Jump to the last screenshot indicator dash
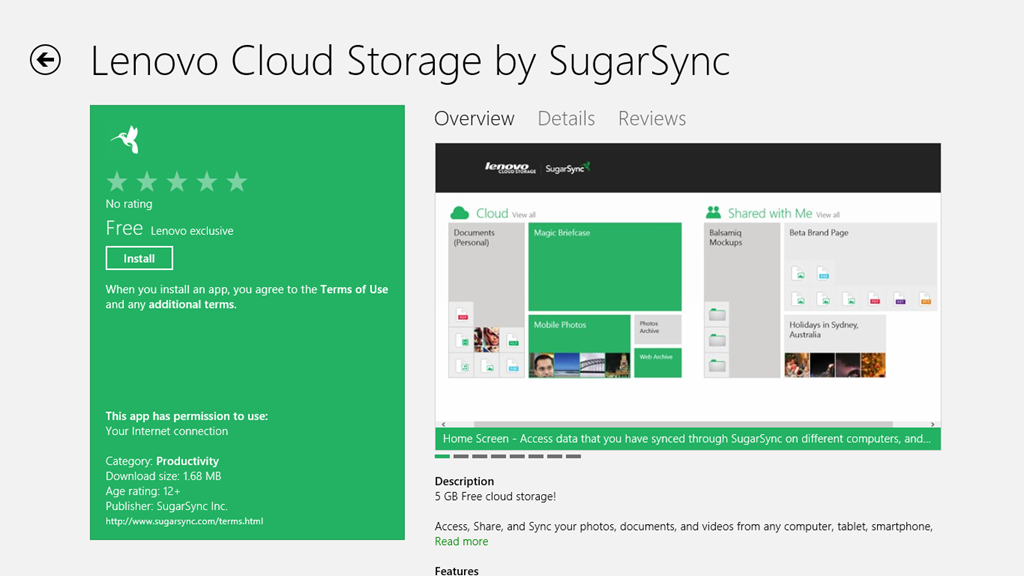The width and height of the screenshot is (1024, 576). coord(573,456)
